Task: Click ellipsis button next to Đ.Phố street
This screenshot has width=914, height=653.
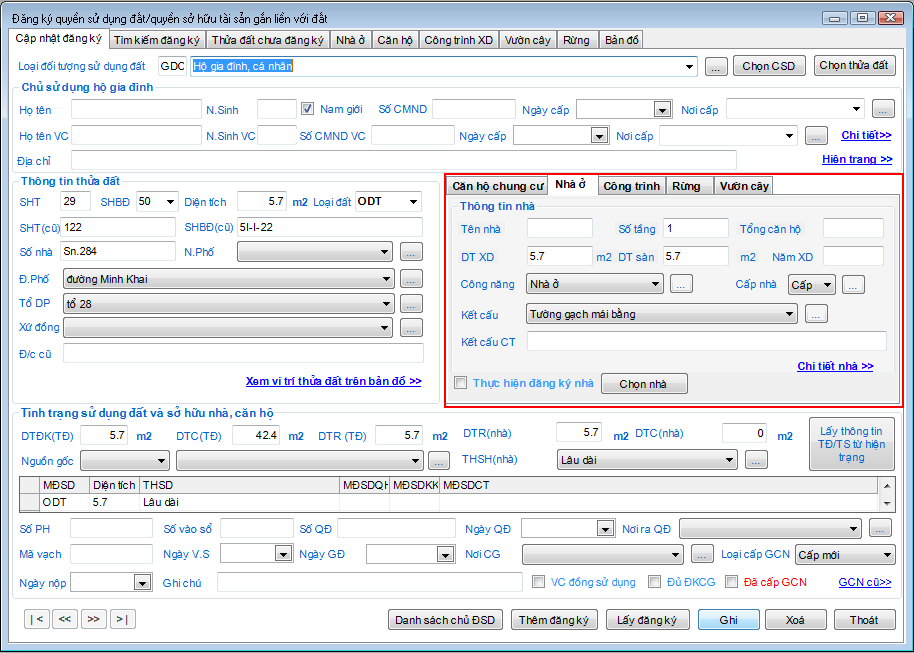Action: [411, 279]
